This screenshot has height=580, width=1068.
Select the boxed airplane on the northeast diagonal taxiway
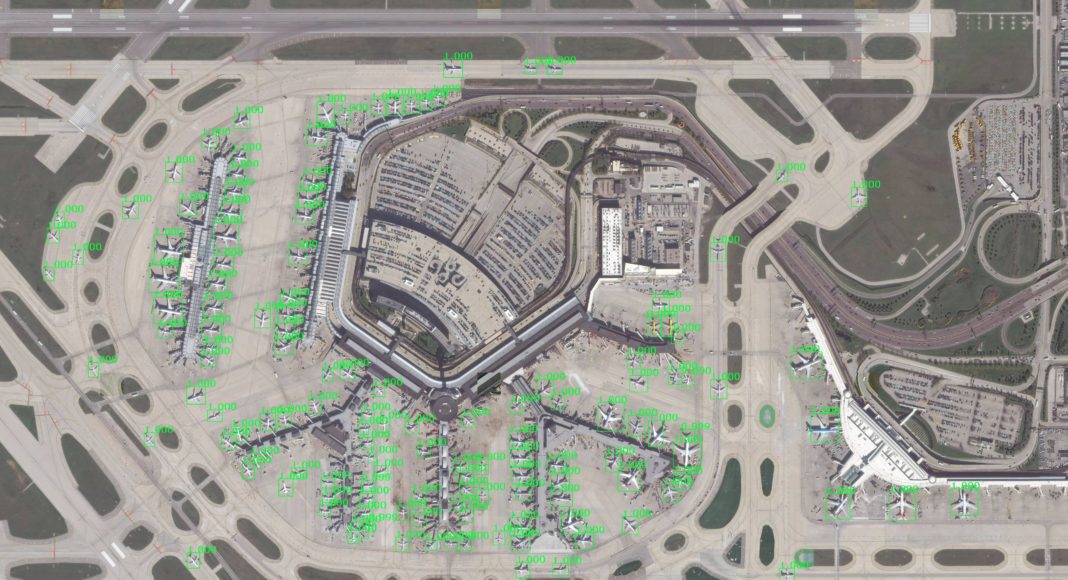[783, 175]
